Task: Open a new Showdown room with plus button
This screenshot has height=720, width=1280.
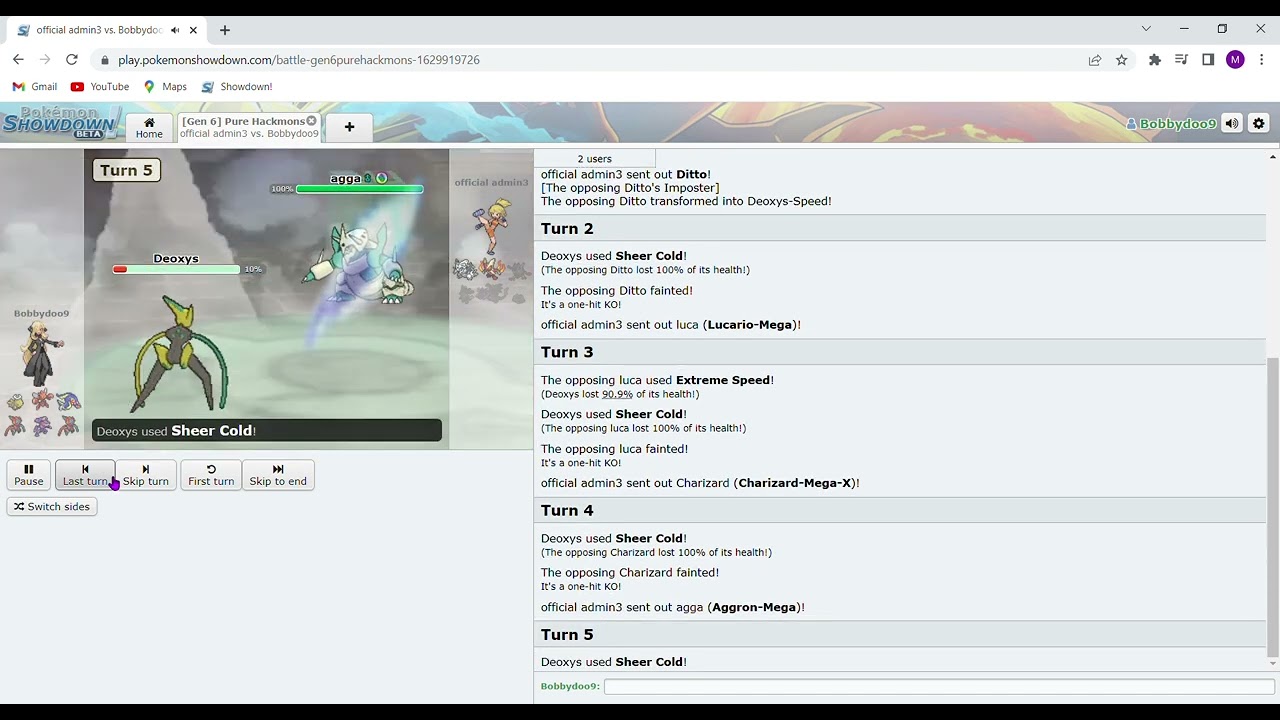Action: pyautogui.click(x=349, y=127)
